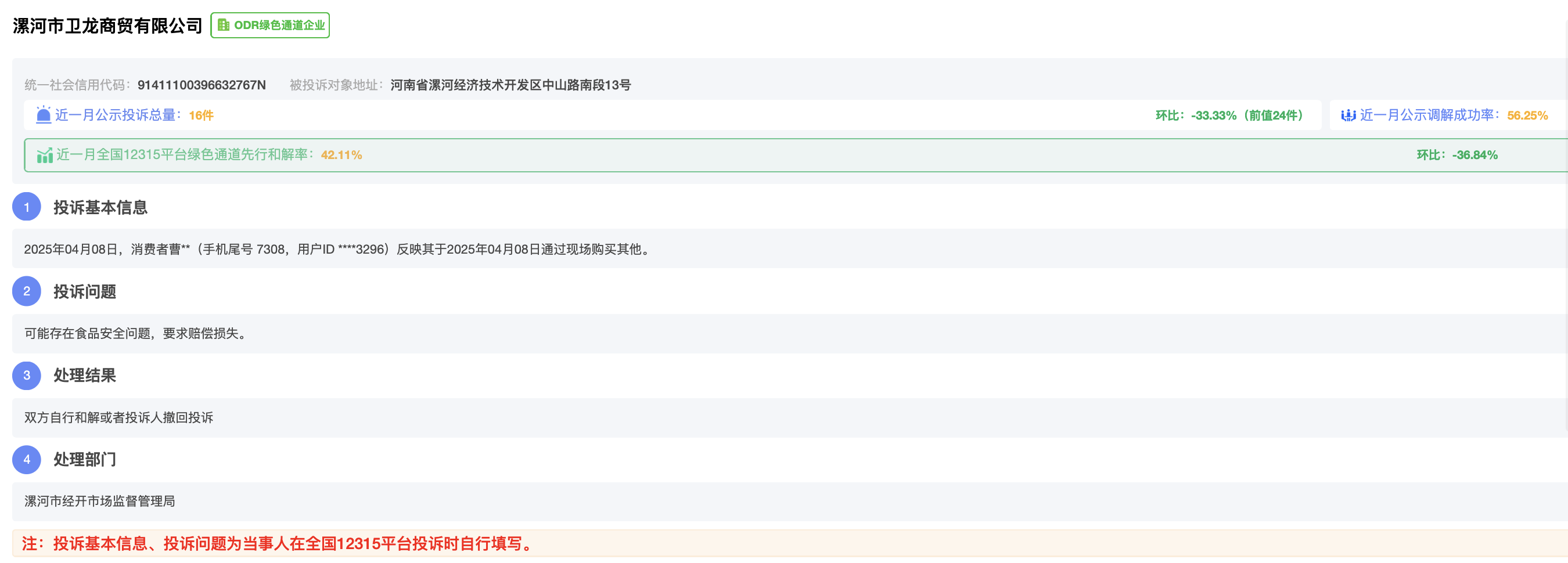Click the label 近一月公示调解成功率

tap(1430, 115)
